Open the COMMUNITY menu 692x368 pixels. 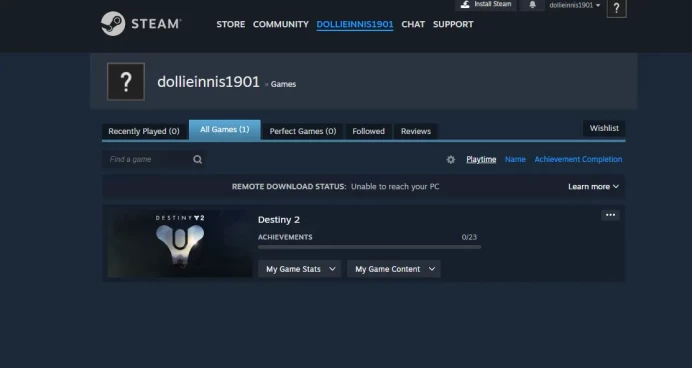coord(281,24)
